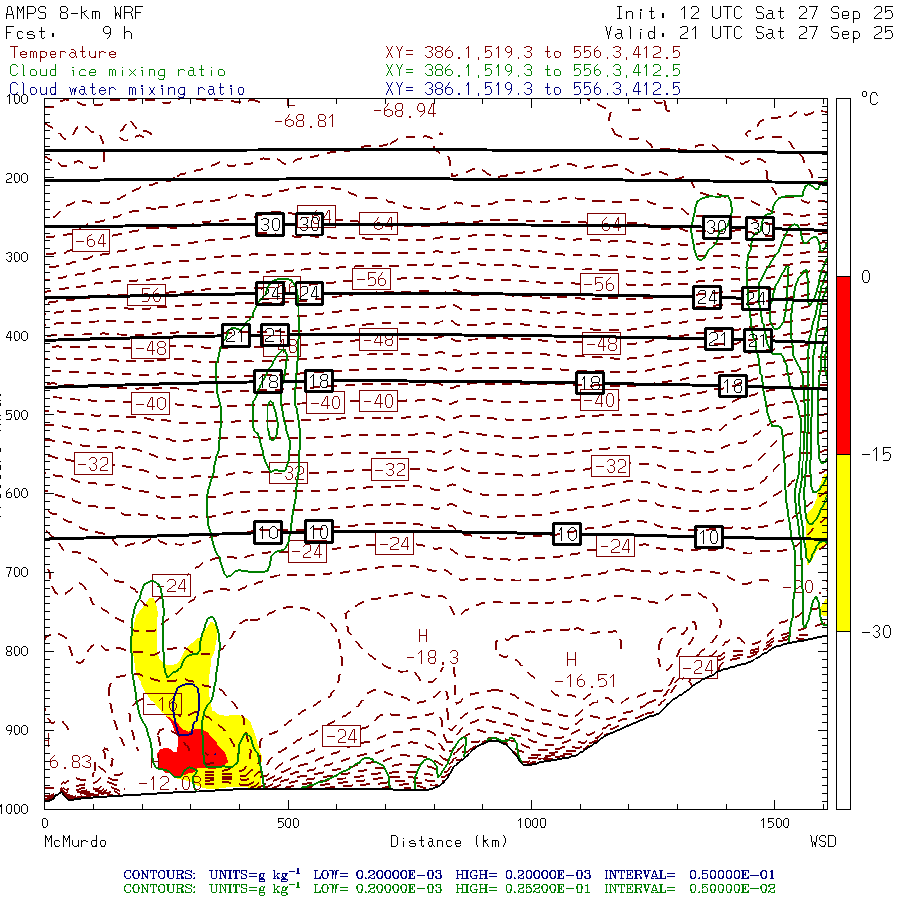The width and height of the screenshot is (900, 900).
Task: Click the red warm region in the plot
Action: 195,752
